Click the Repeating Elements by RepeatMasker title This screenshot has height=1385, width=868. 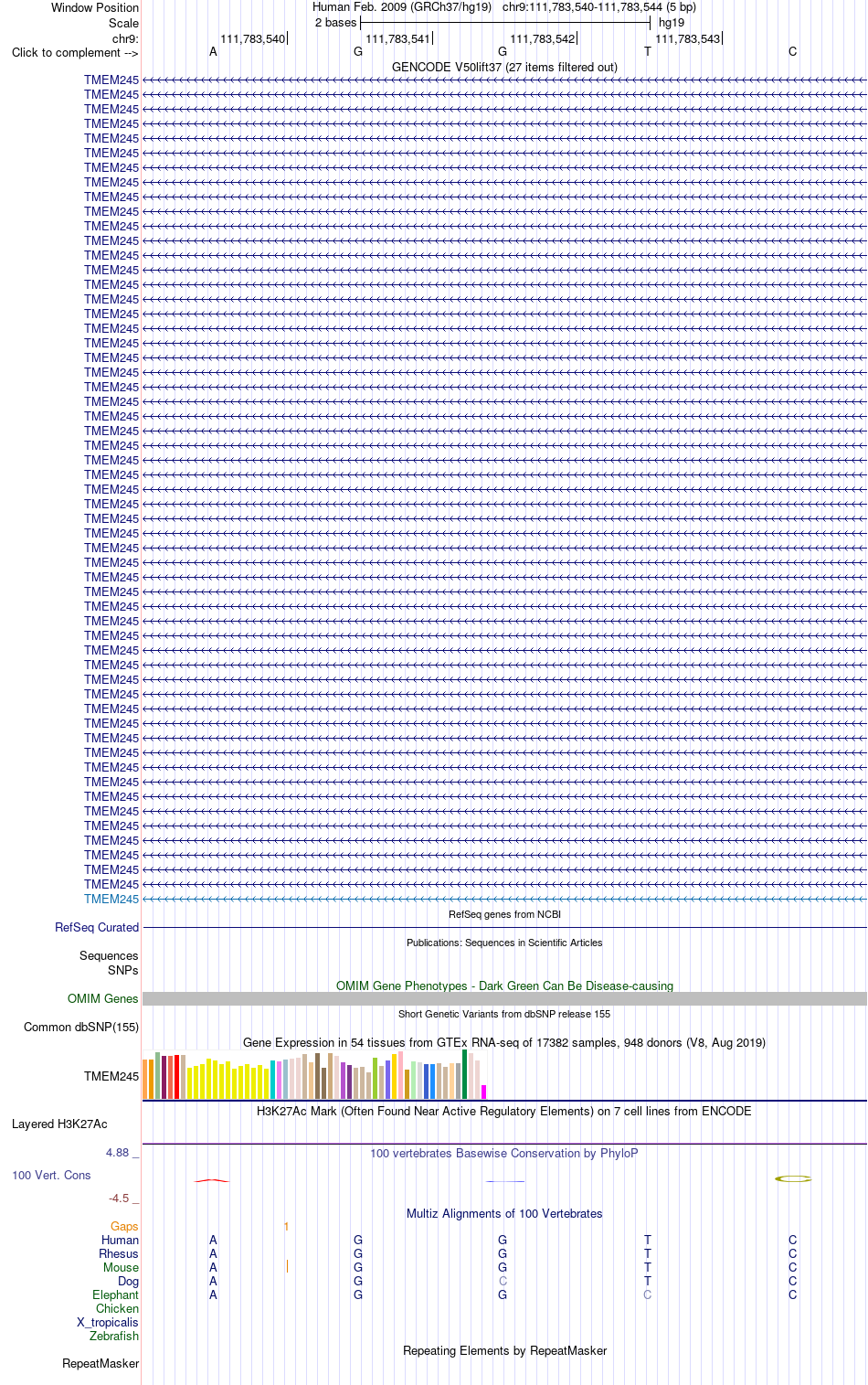[504, 1350]
